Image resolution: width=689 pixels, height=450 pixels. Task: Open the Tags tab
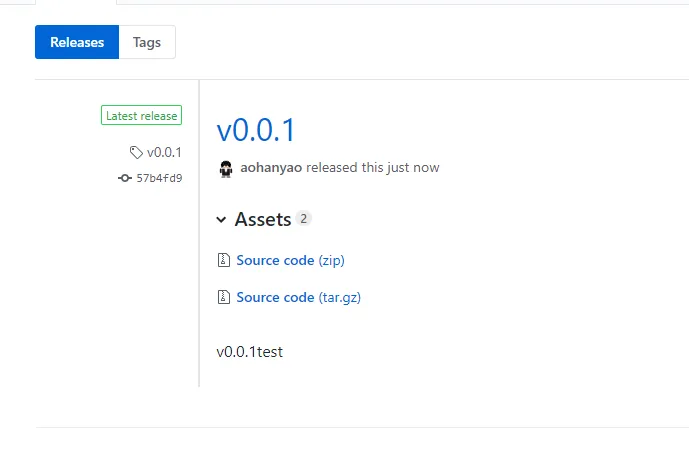tap(147, 42)
